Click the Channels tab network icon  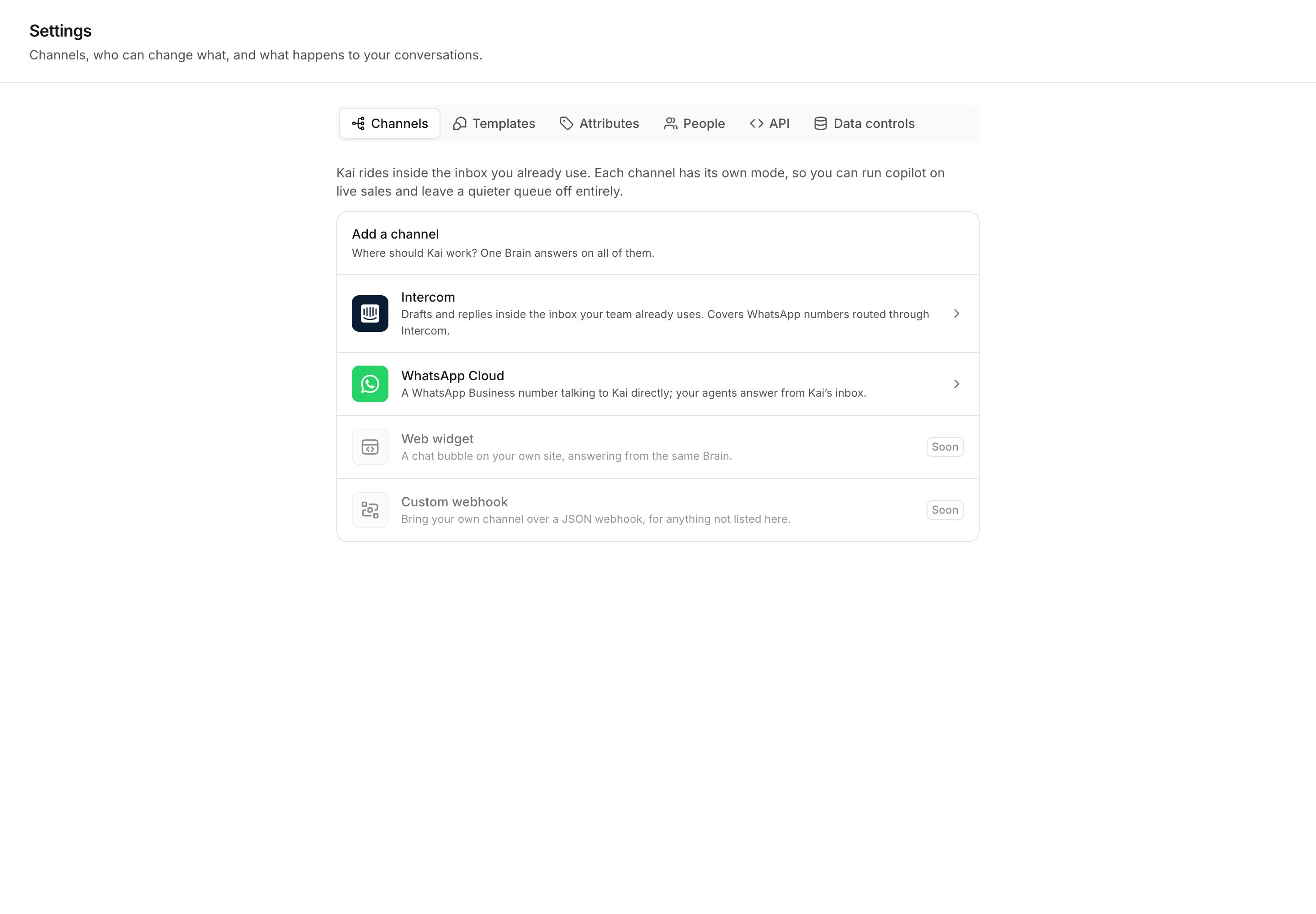coord(359,123)
